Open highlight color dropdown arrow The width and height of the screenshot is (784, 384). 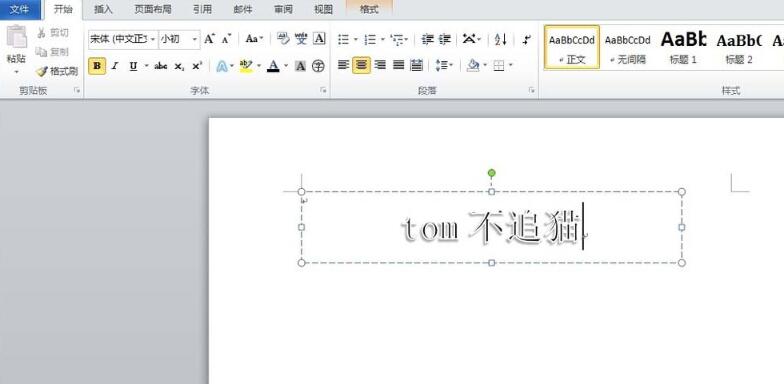click(258, 66)
